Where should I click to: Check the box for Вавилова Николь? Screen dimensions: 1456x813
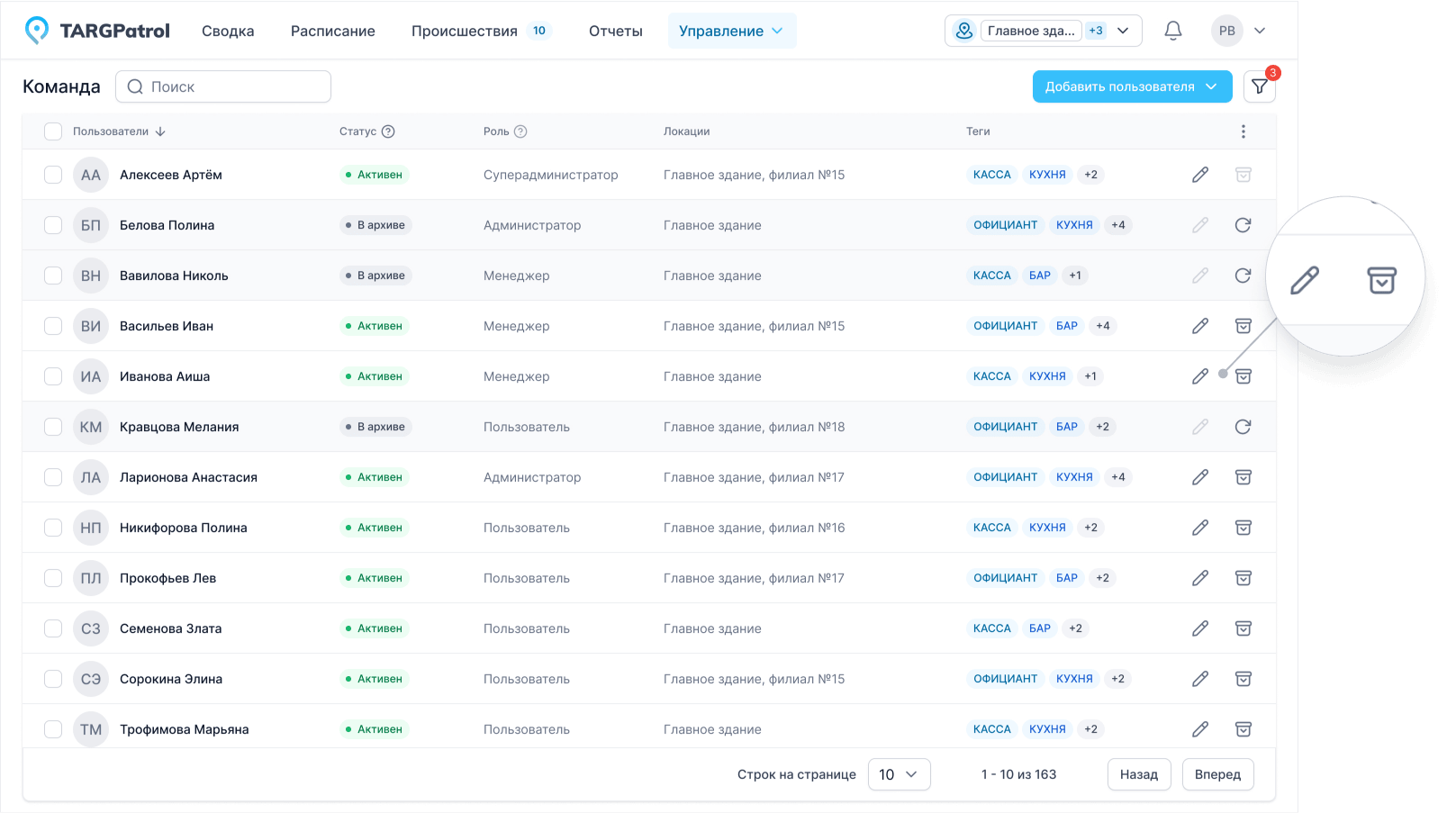[53, 276]
